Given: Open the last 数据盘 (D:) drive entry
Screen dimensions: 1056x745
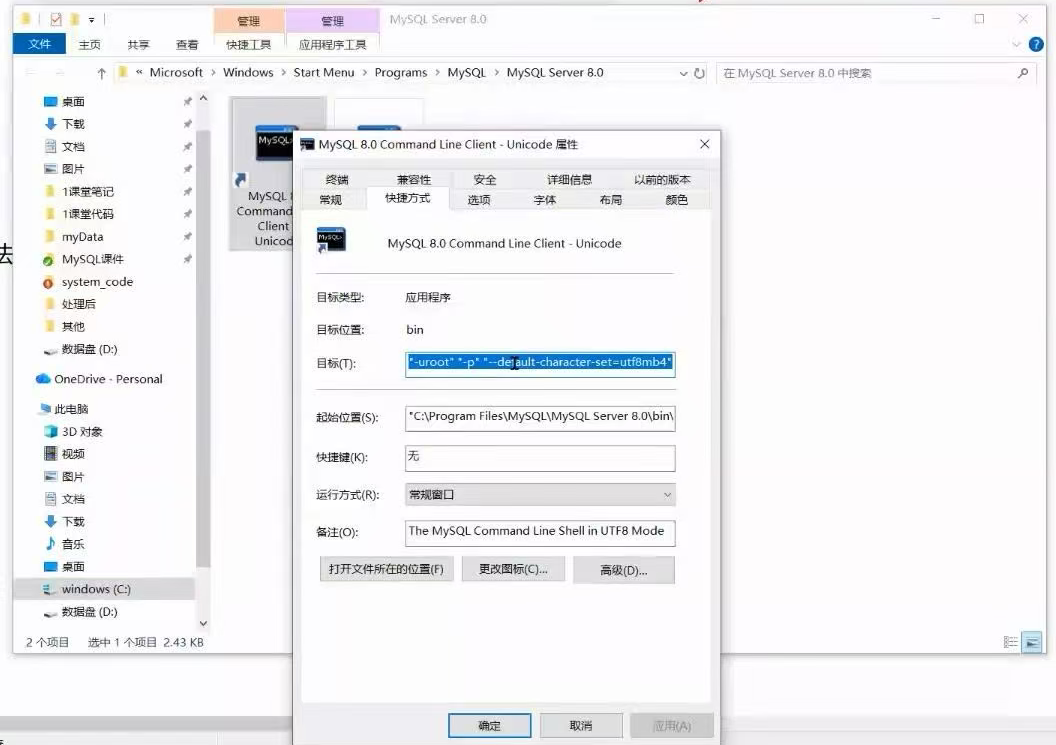Looking at the screenshot, I should 81,612.
